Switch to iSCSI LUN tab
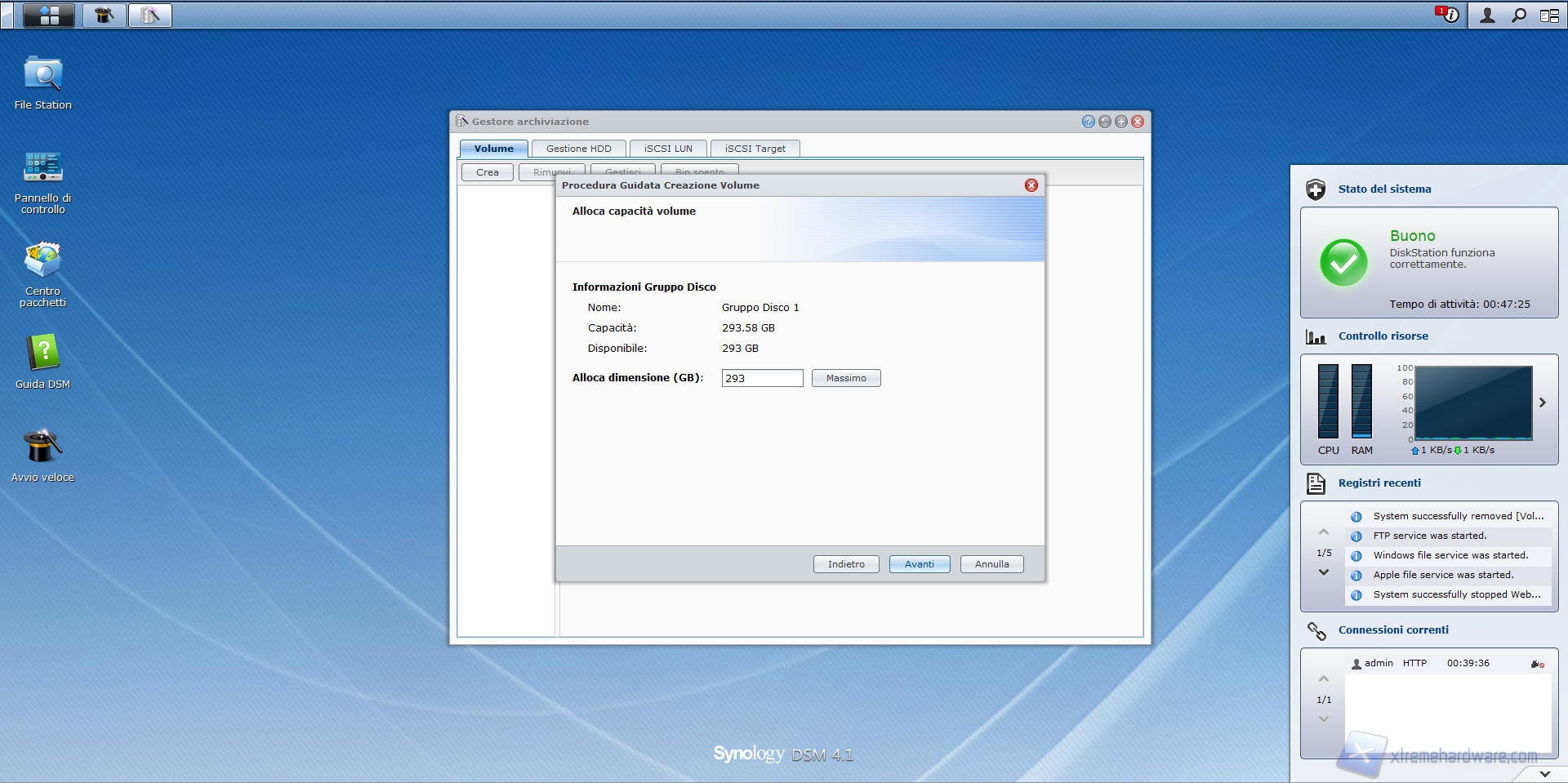The width and height of the screenshot is (1568, 783). click(x=667, y=149)
